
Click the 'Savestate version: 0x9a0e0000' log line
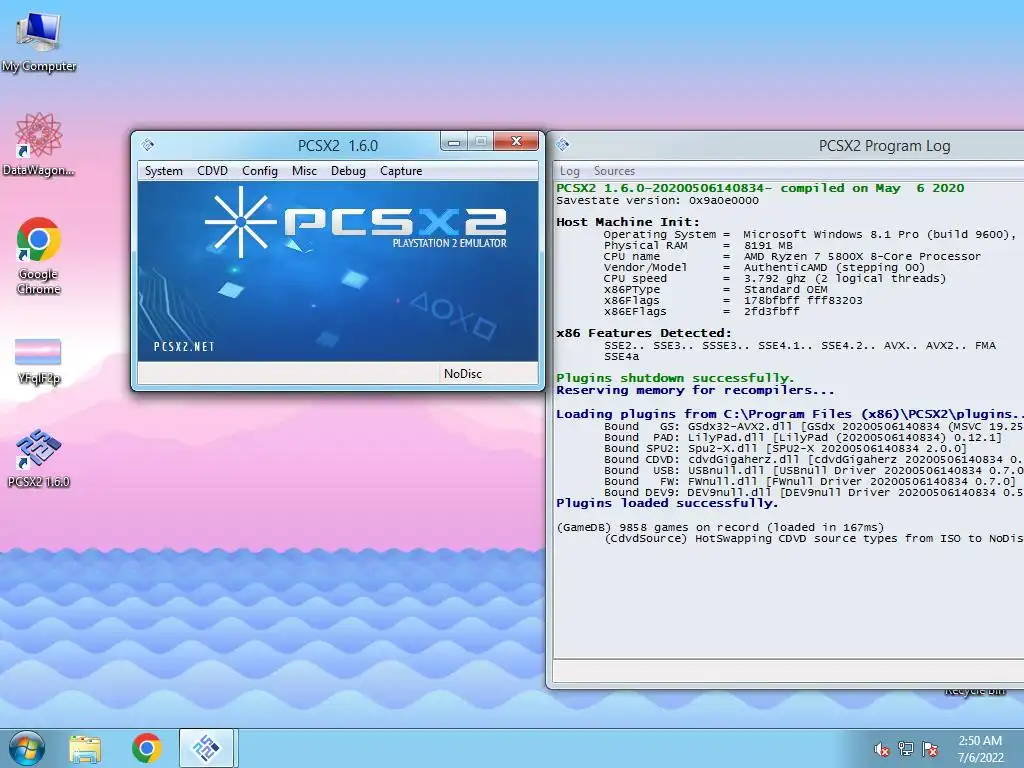657,200
